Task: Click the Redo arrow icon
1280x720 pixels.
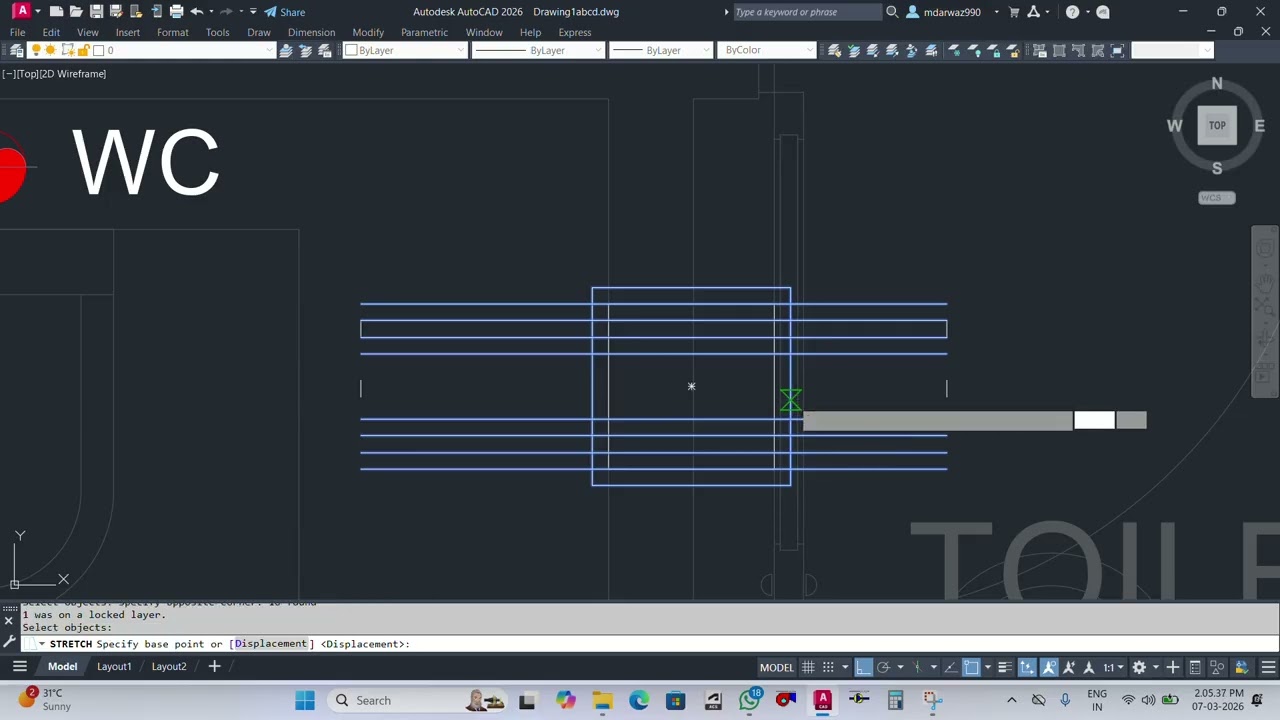Action: pos(226,11)
